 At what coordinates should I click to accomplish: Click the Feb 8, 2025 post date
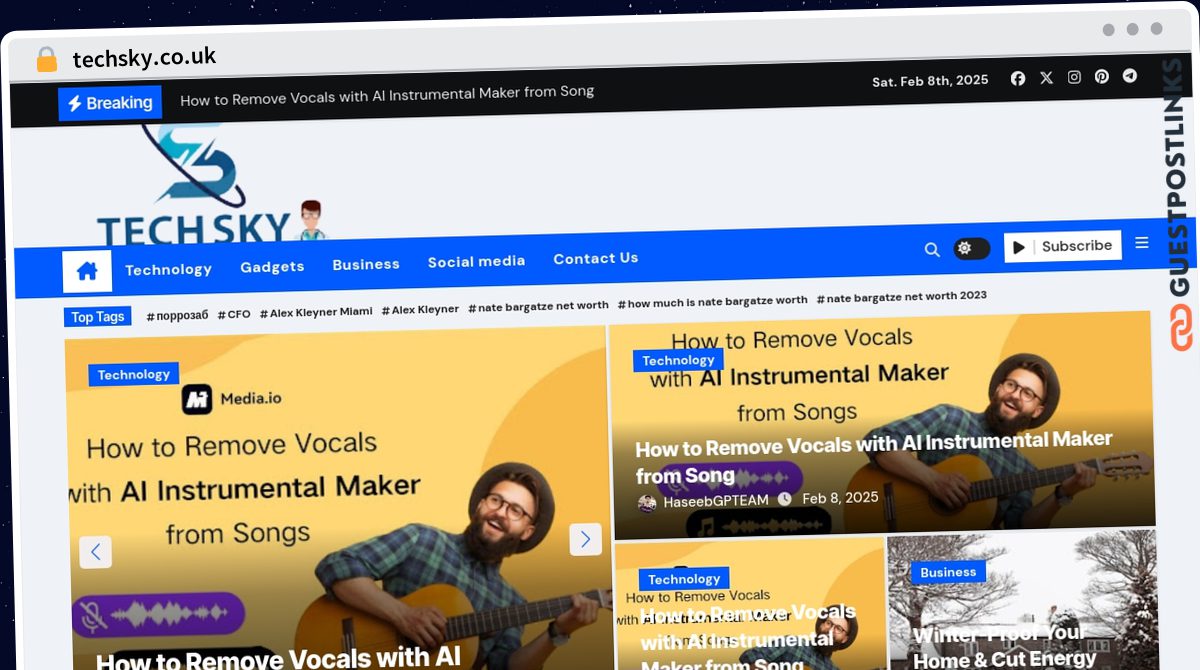point(840,497)
